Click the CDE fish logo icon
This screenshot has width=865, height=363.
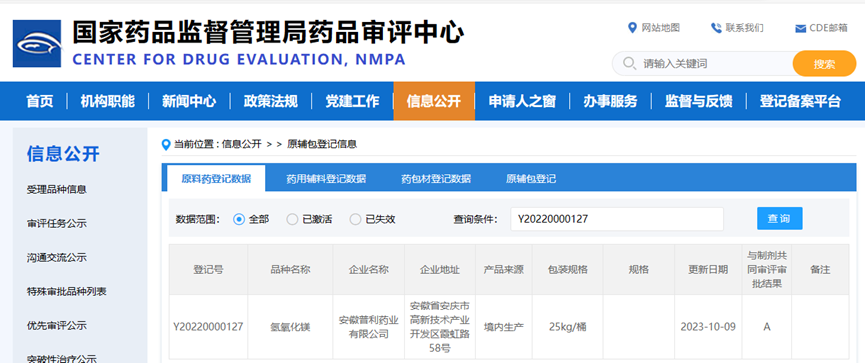click(x=36, y=44)
